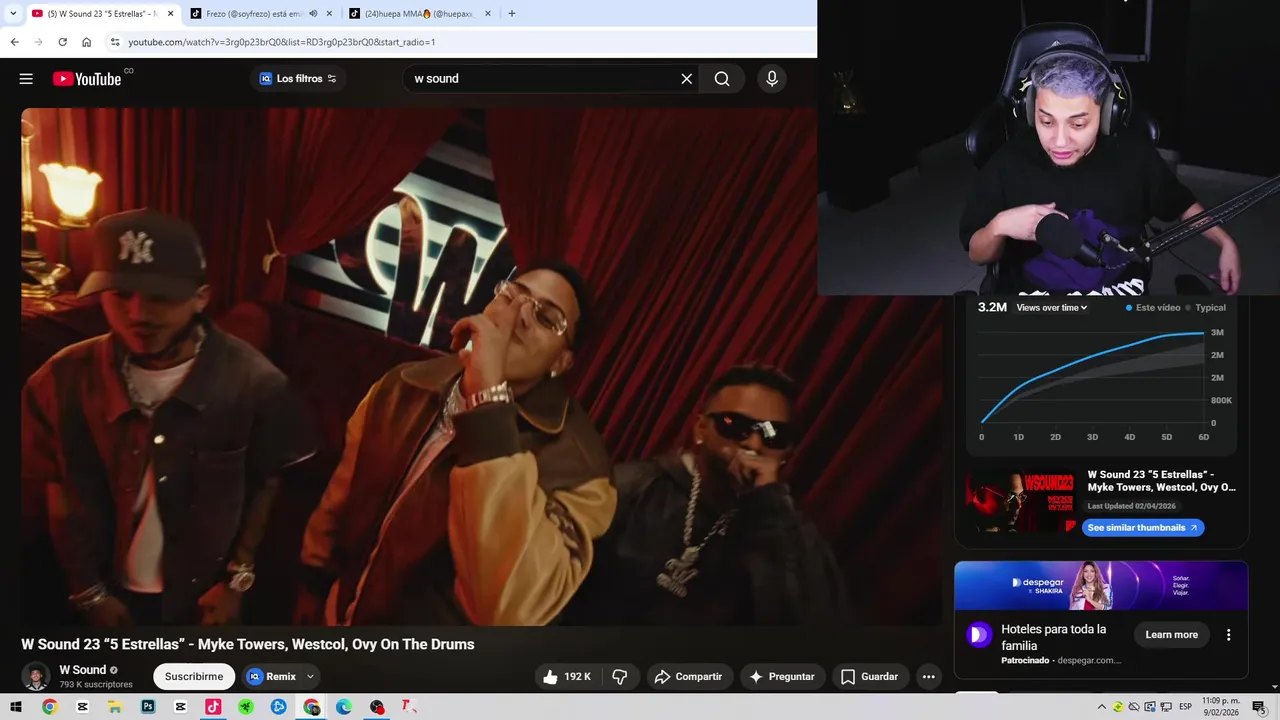Viewport: 1280px width, 720px height.
Task: Click the Preguntar ask button
Action: [782, 677]
